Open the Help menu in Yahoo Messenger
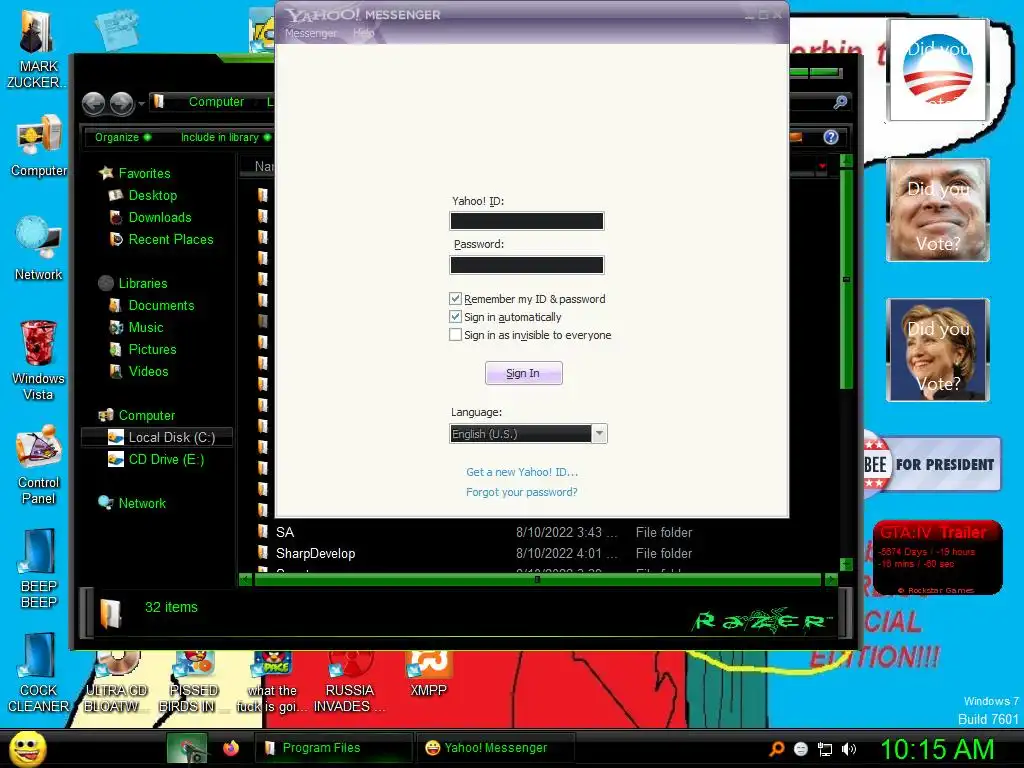 click(x=364, y=33)
